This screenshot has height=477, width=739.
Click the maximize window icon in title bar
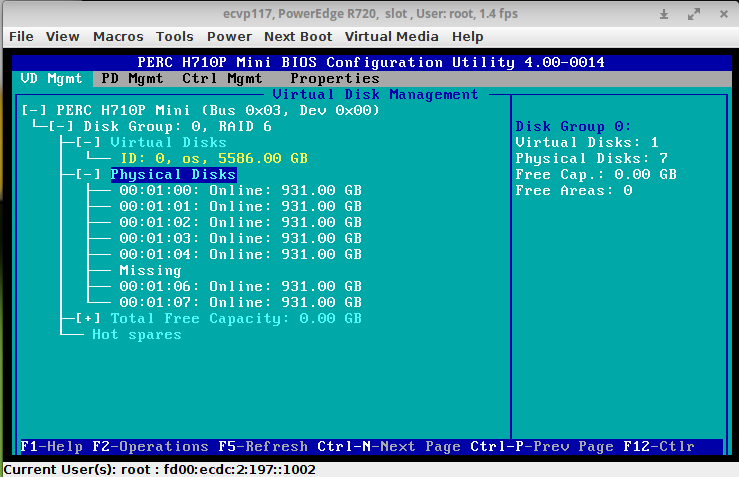click(692, 15)
